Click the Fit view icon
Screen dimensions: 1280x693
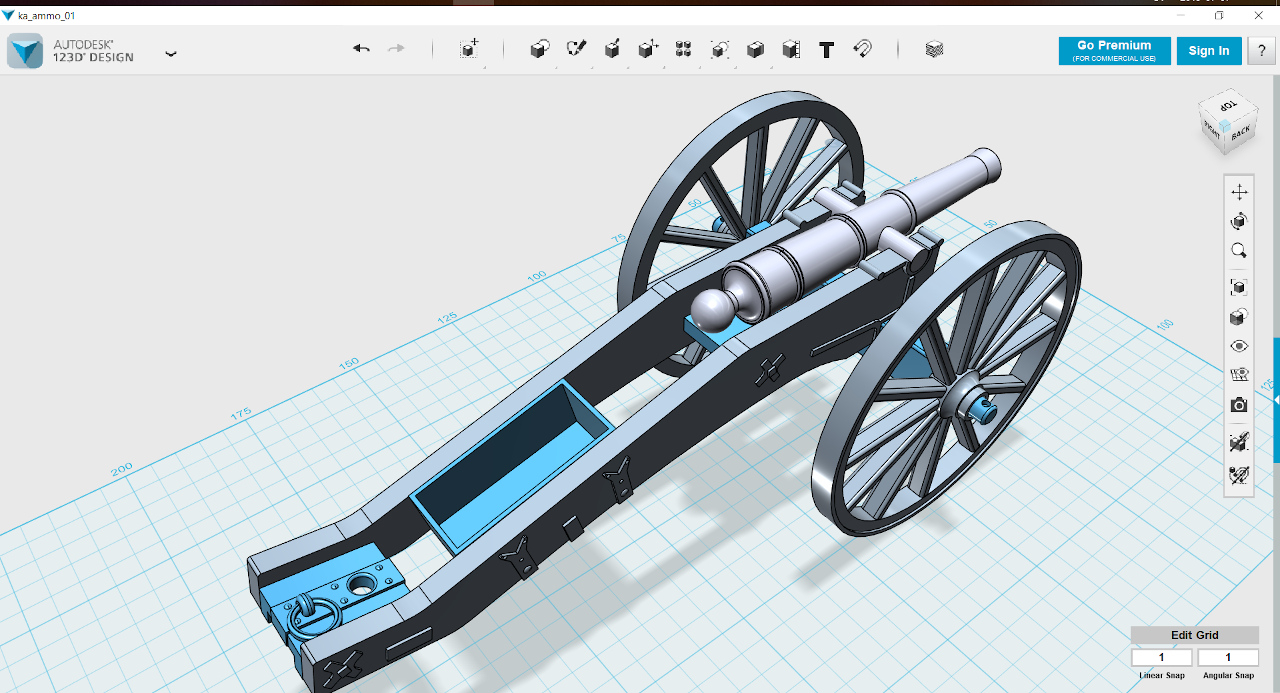[x=1239, y=287]
